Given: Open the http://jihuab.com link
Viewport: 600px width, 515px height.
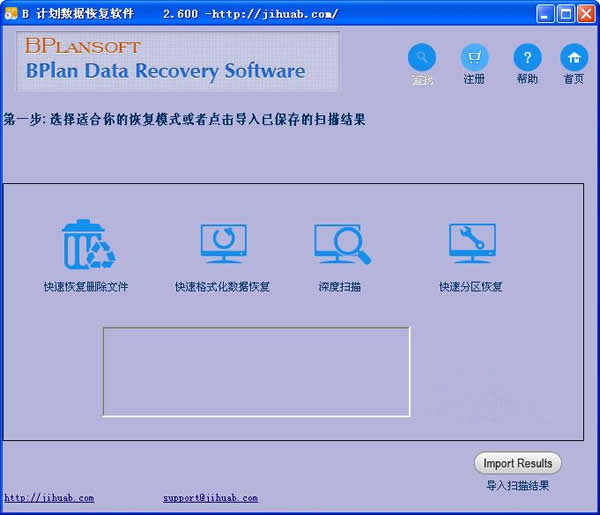Looking at the screenshot, I should [x=49, y=498].
